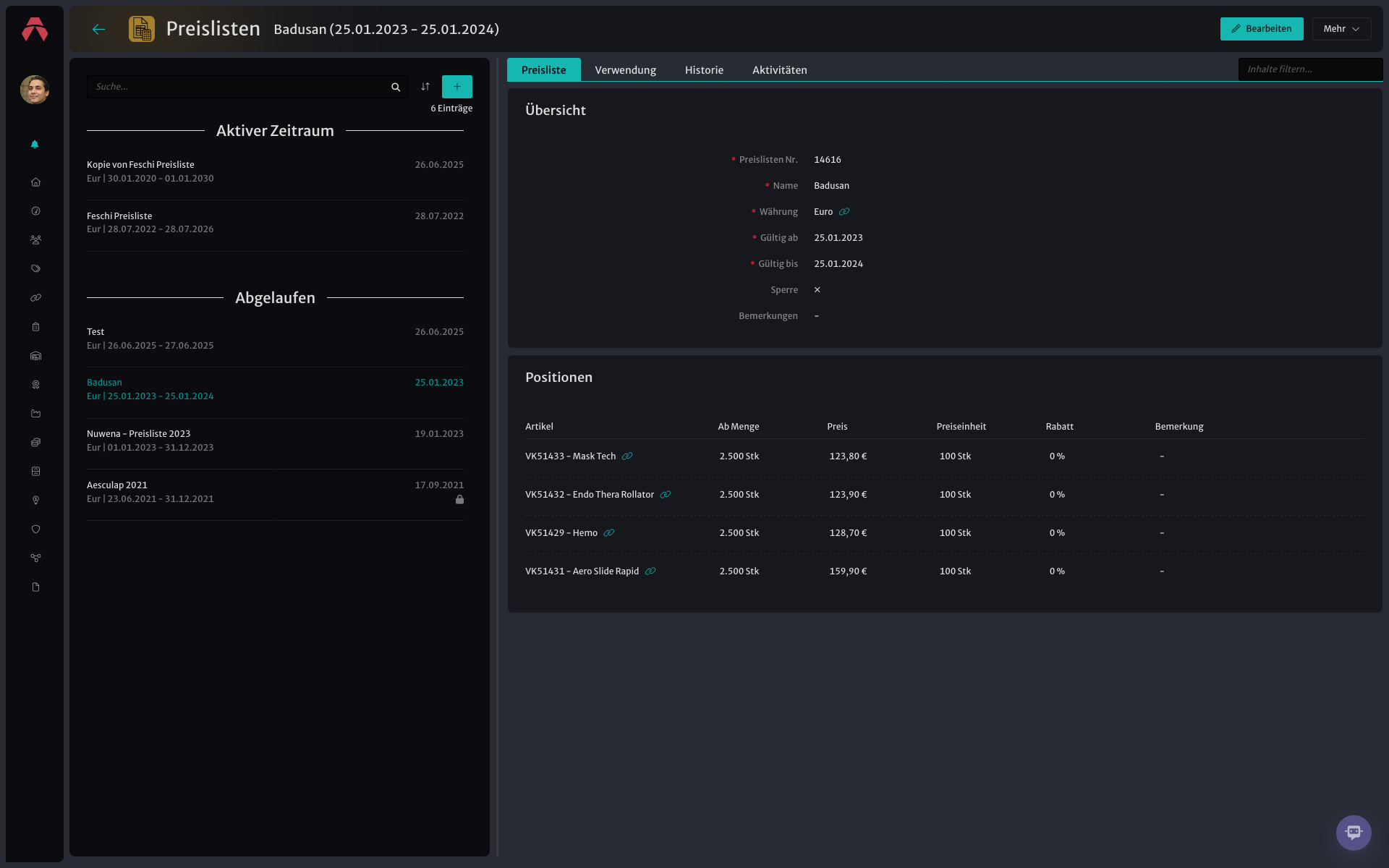Viewport: 1389px width, 868px height.
Task: Open the Aktivitäten tab
Action: coord(779,70)
